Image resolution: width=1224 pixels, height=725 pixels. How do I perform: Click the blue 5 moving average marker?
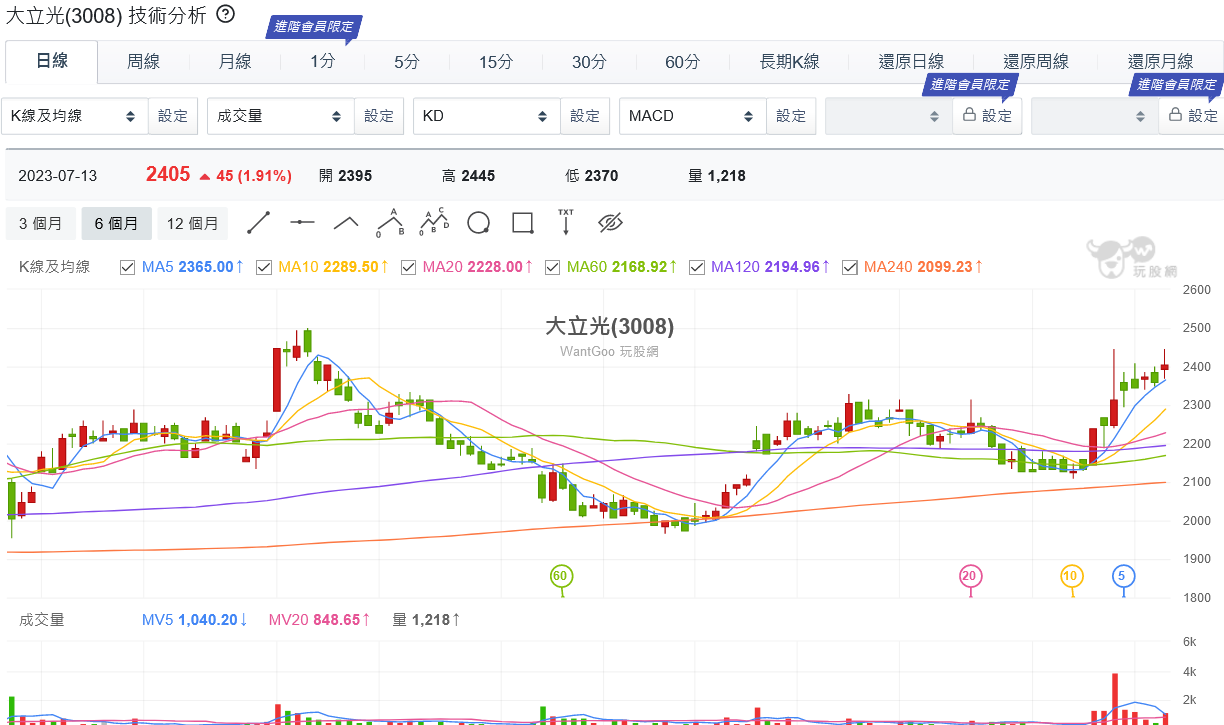click(1123, 576)
